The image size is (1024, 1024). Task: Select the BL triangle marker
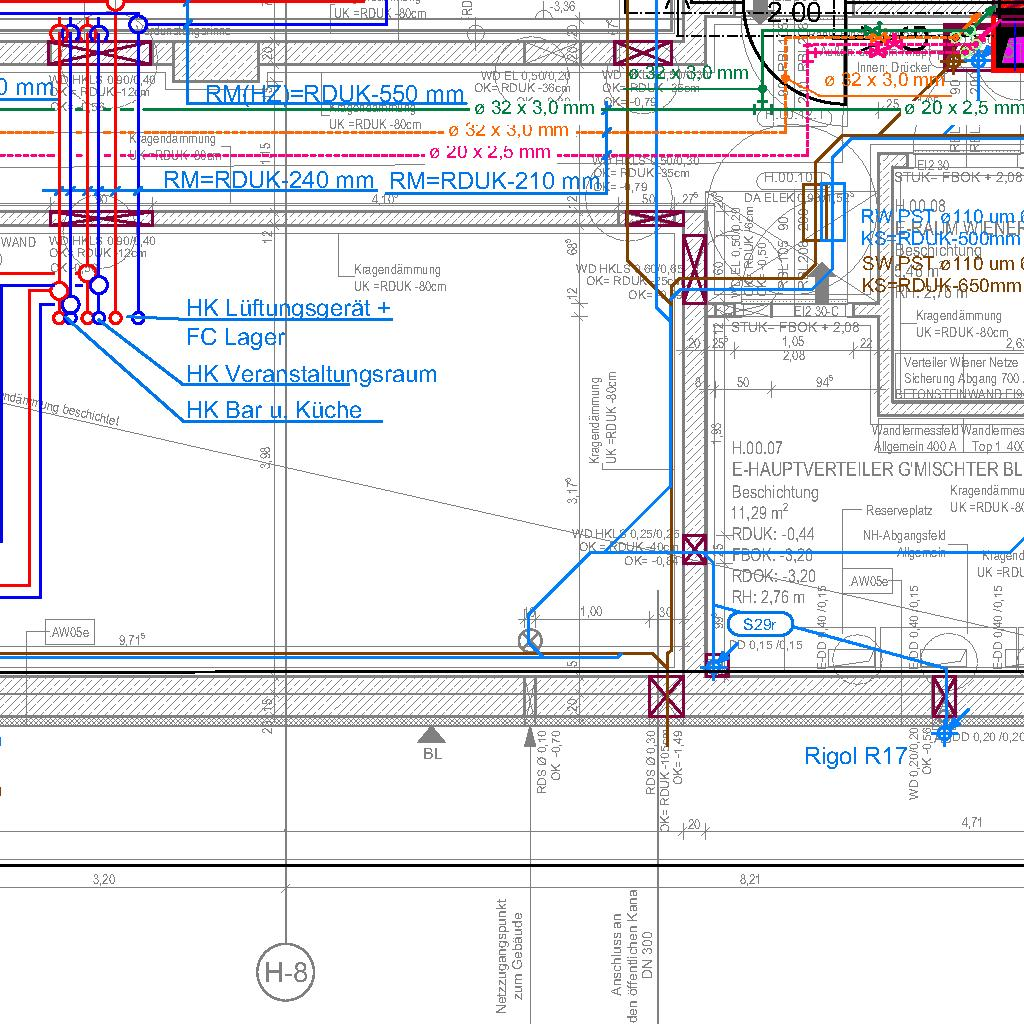432,735
